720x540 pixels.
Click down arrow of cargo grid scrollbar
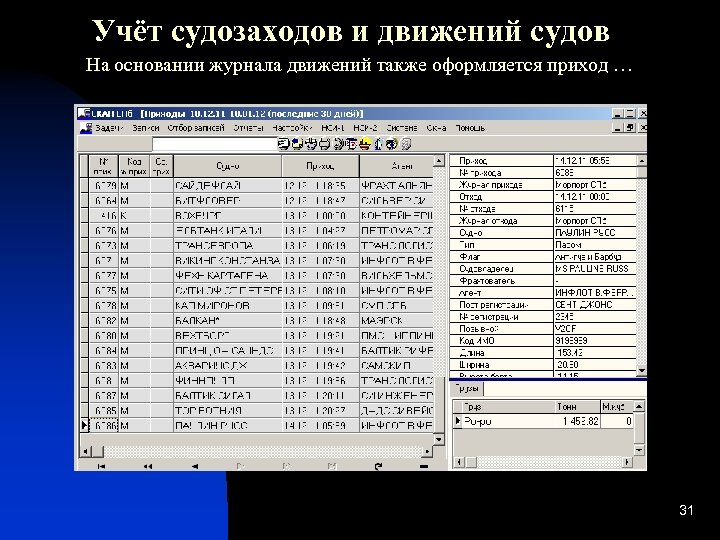pyautogui.click(x=639, y=450)
